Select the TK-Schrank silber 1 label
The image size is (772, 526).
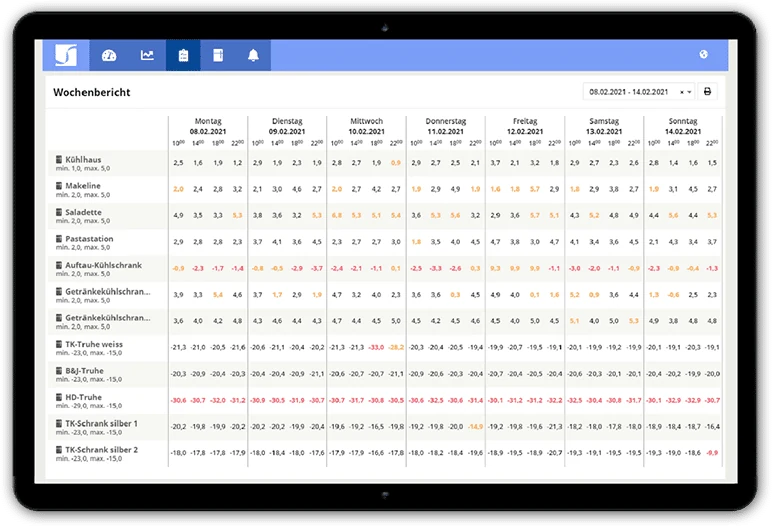pyautogui.click(x=101, y=424)
